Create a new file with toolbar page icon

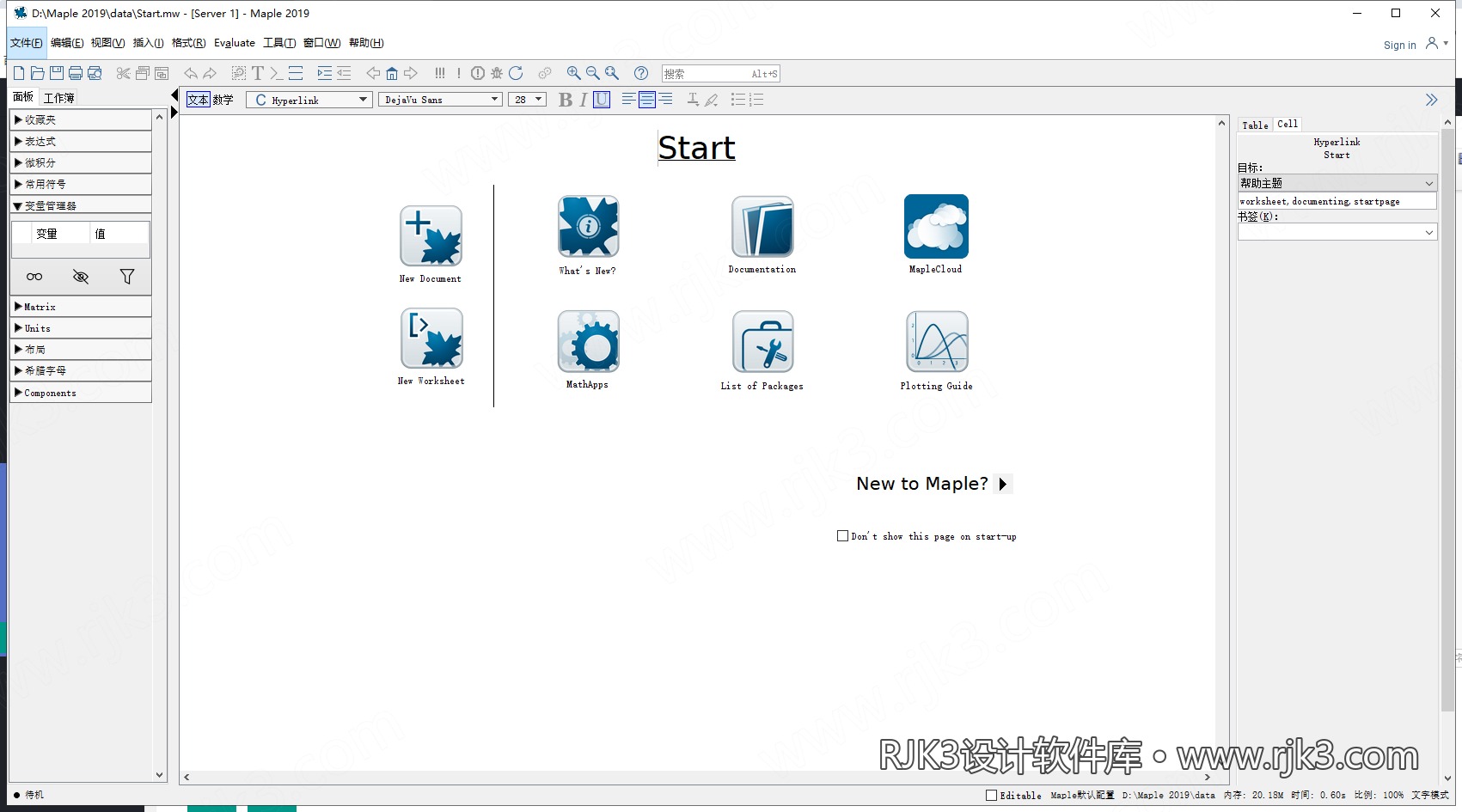point(19,73)
